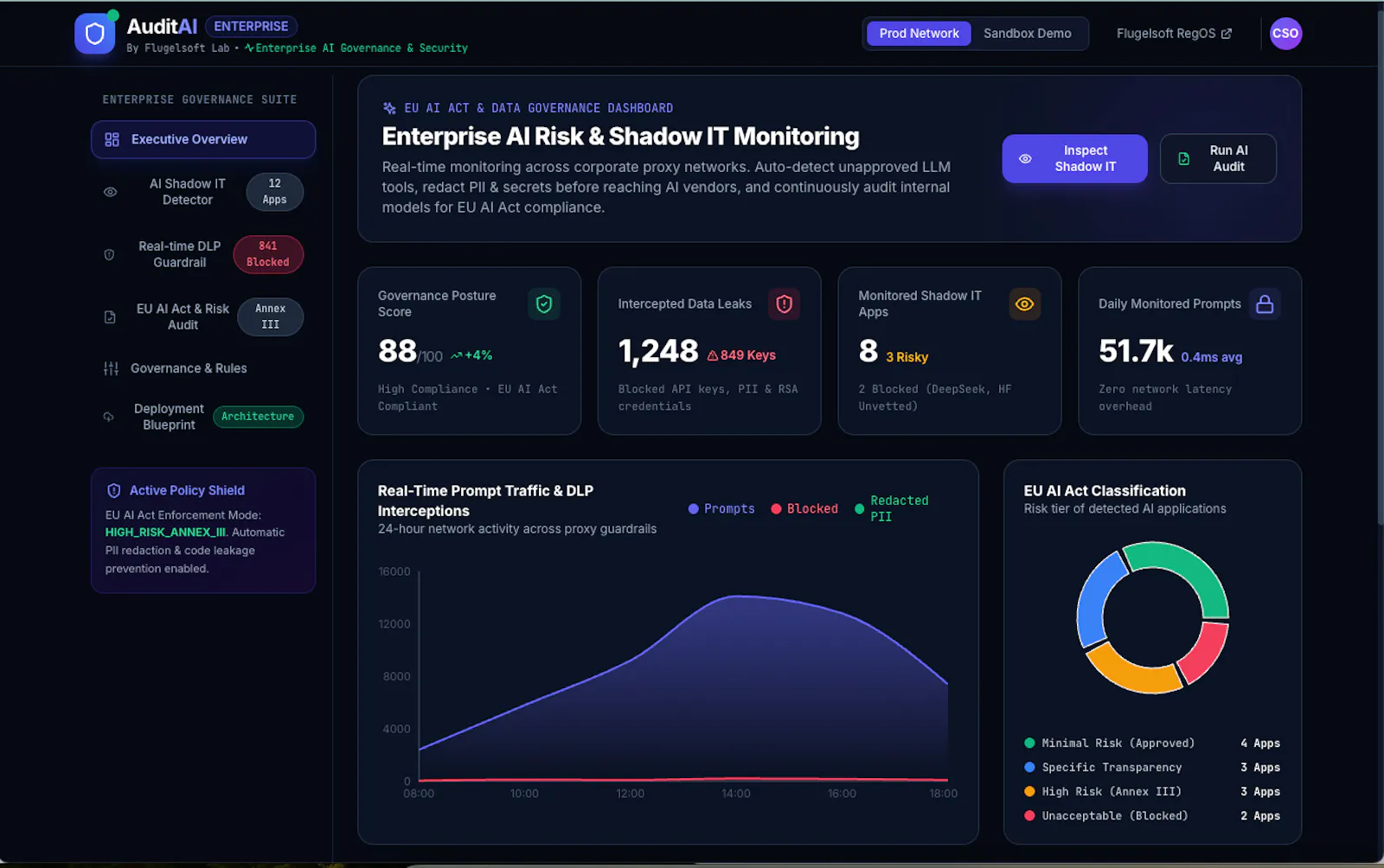Viewport: 1384px width, 868px height.
Task: Click the 0.4ms avg latency label
Action: click(x=1211, y=357)
